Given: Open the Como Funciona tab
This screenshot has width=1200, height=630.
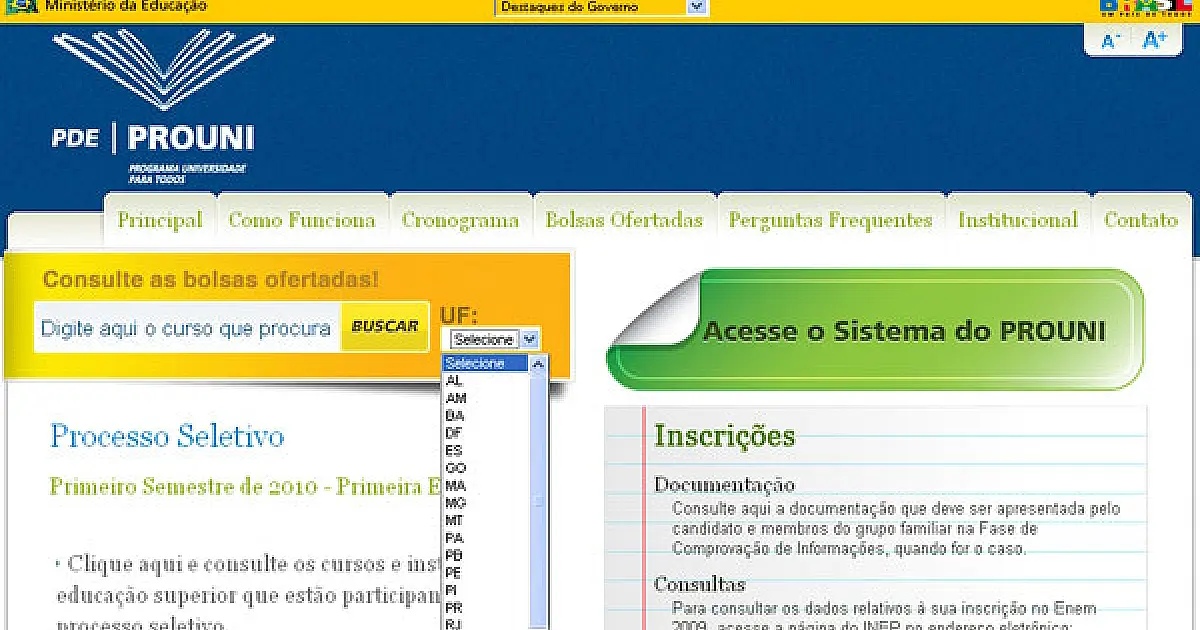Looking at the screenshot, I should (x=302, y=220).
